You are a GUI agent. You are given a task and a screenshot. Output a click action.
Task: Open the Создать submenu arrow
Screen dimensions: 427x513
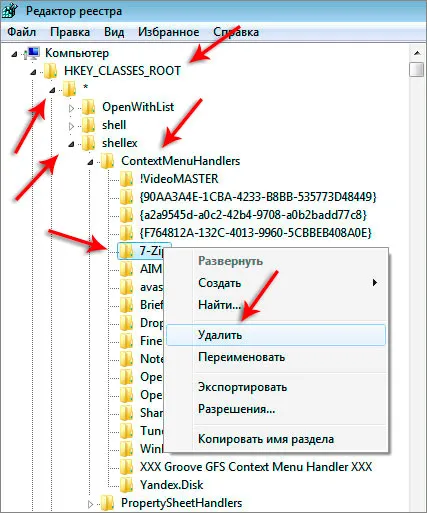[375, 283]
